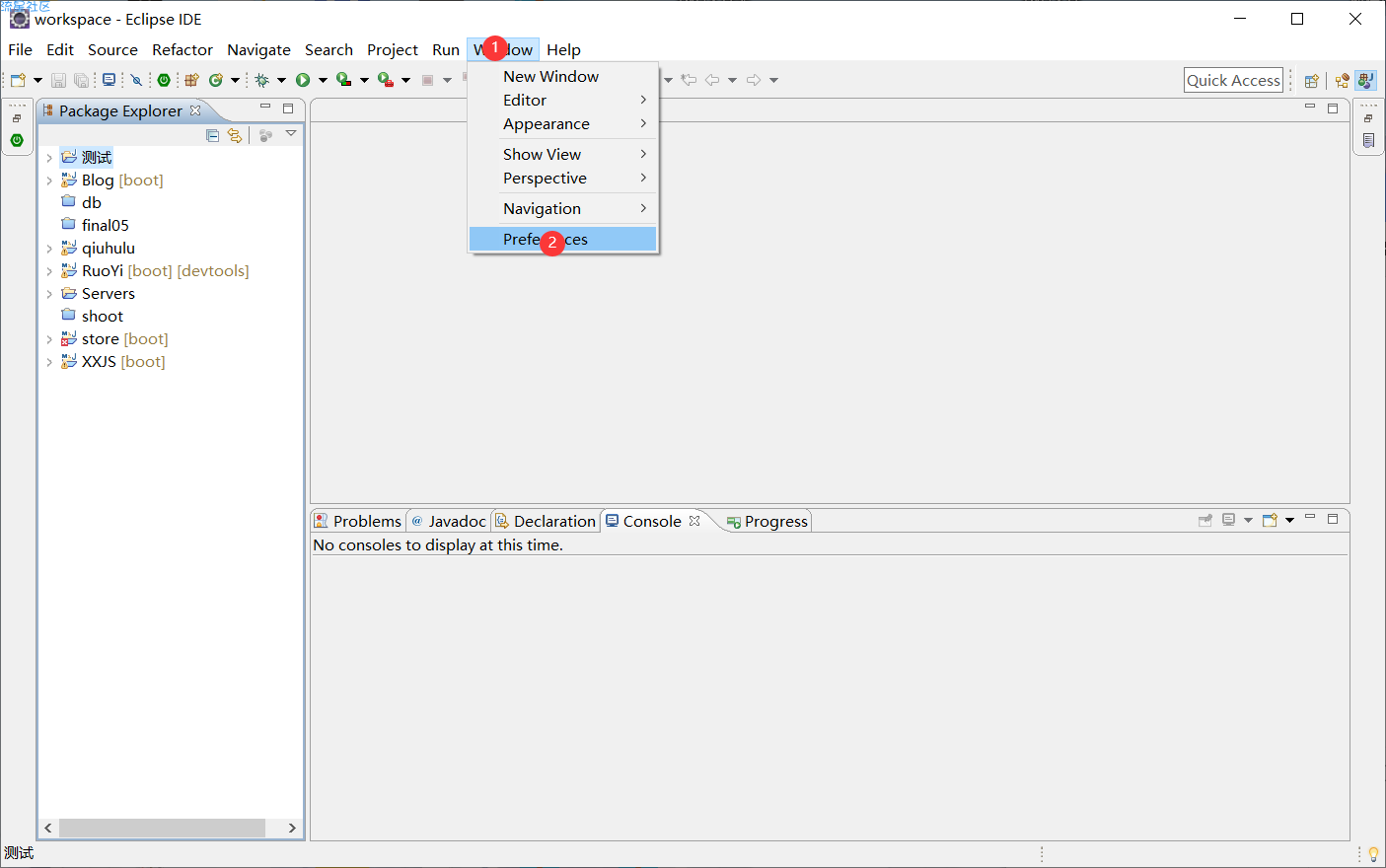
Task: Toggle Link with Editor in Package Explorer
Action: click(x=235, y=135)
